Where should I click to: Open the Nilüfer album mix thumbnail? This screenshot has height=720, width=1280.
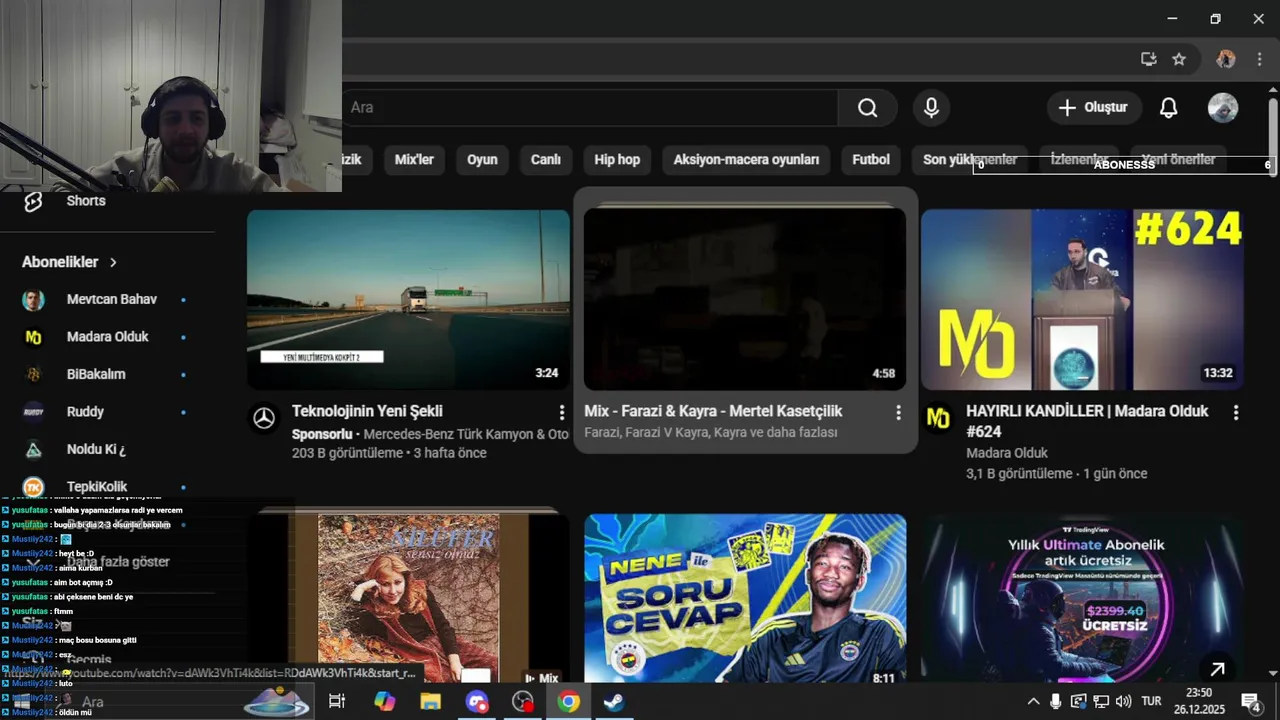(x=408, y=598)
